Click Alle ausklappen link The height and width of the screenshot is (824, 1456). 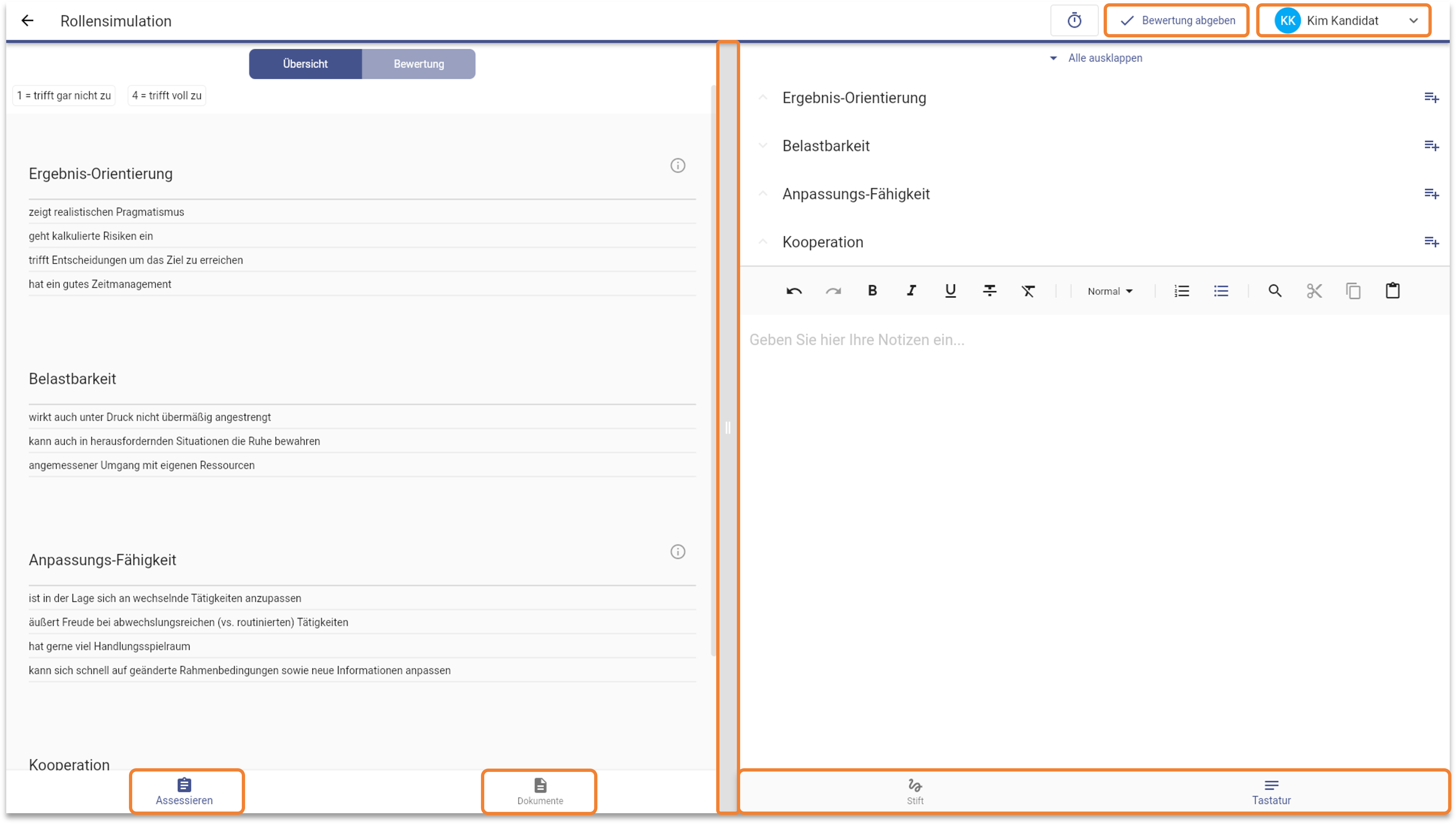click(x=1096, y=58)
